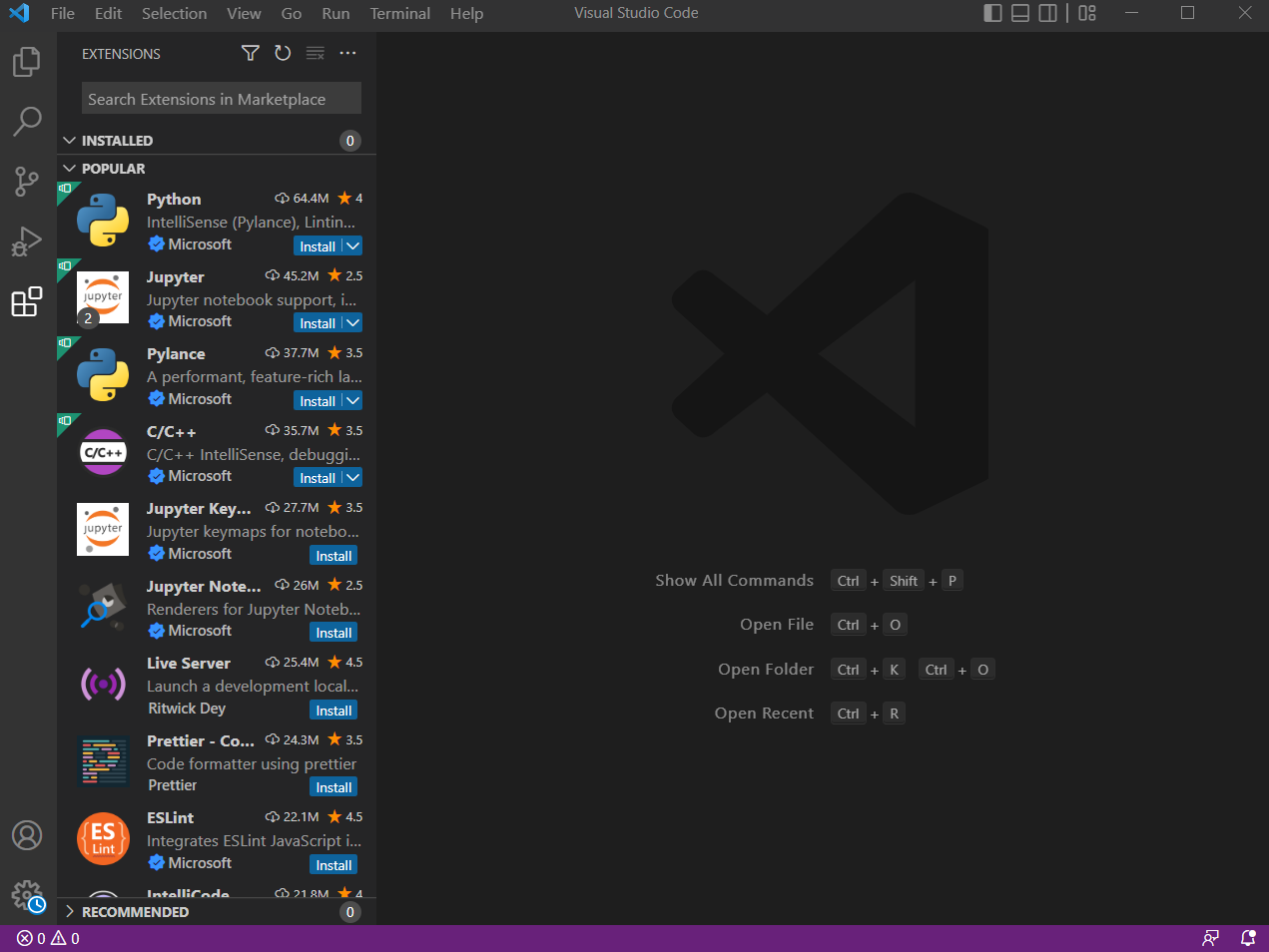Open the Search view in activity bar
This screenshot has width=1269, height=952.
coord(27,122)
